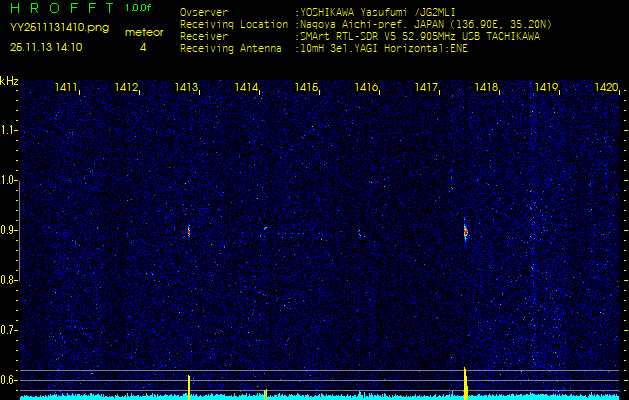
Task: Click the yellow meteor label
Action: tap(142, 32)
